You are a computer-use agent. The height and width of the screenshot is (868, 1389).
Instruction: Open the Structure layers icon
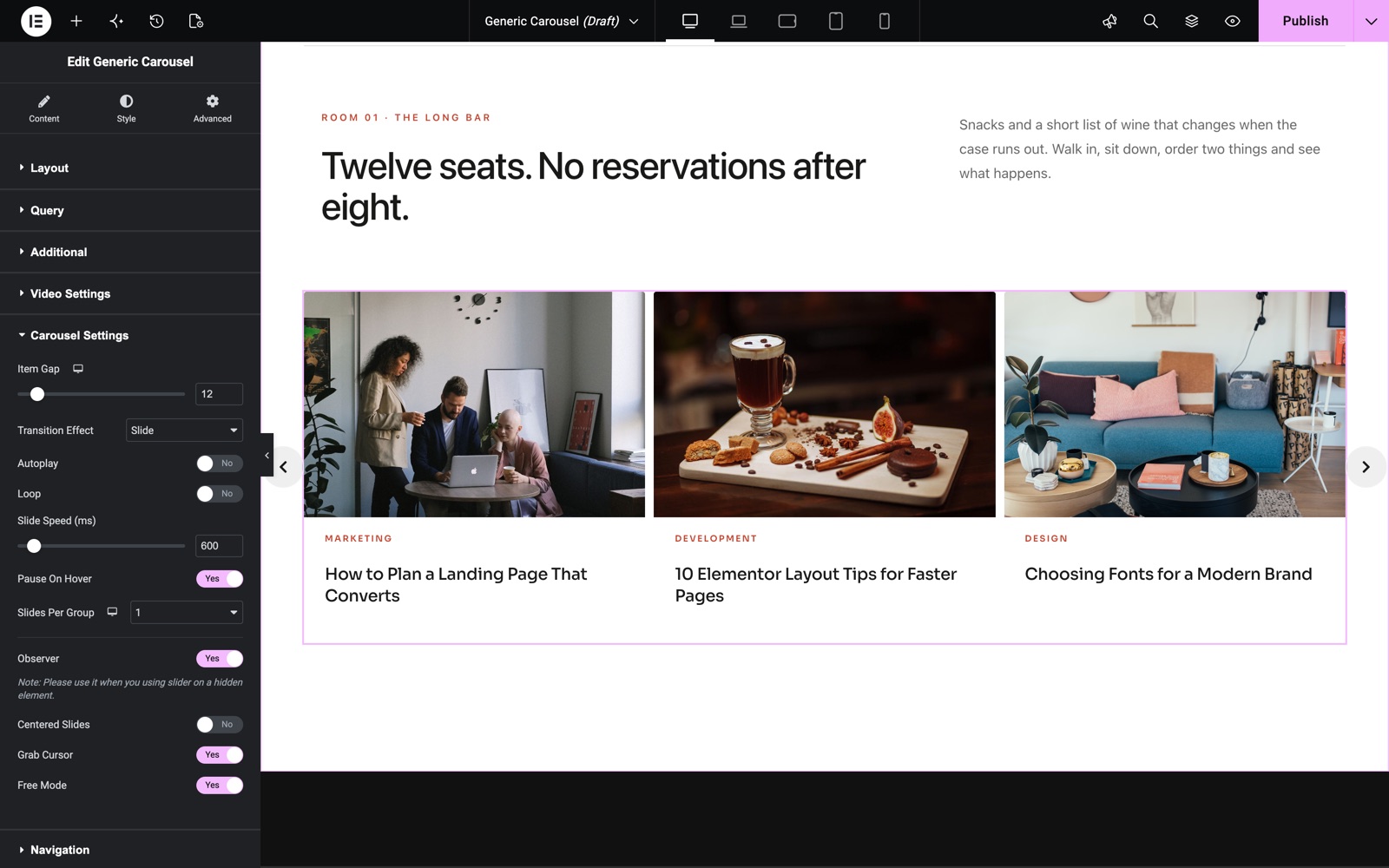point(1191,21)
